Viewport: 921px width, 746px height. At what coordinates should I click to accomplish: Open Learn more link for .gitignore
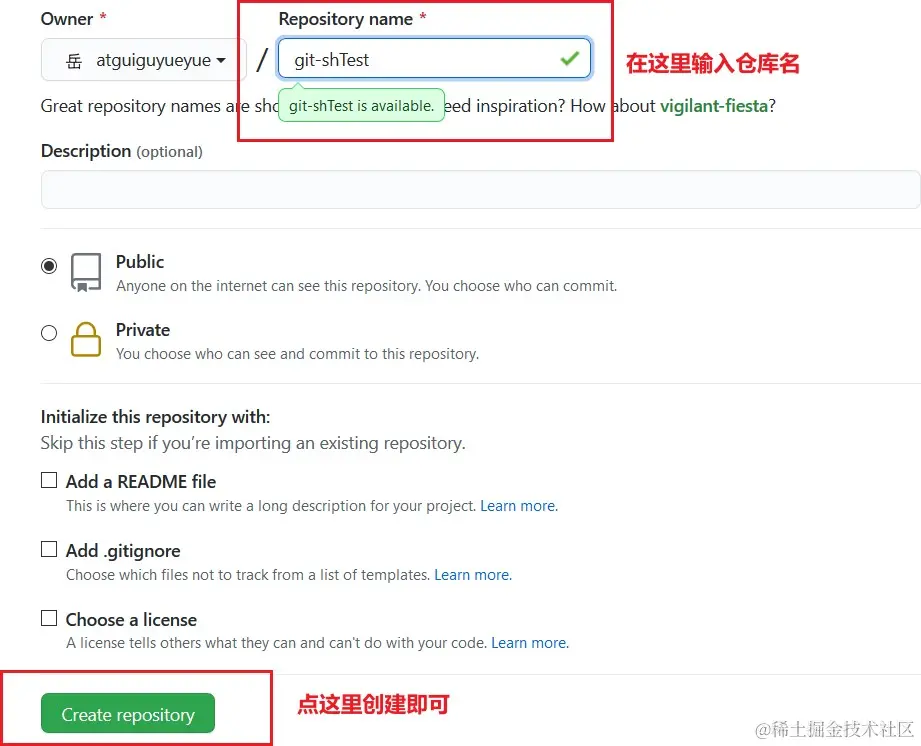pyautogui.click(x=473, y=574)
